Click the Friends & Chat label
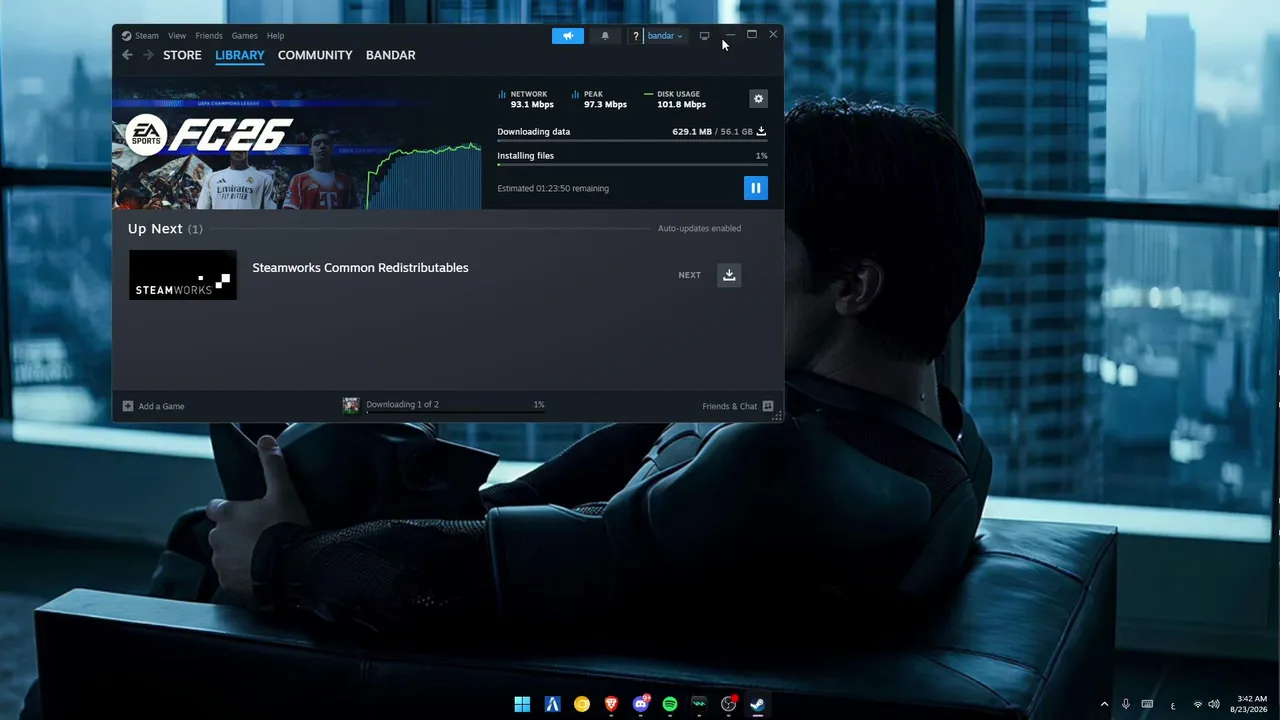Image resolution: width=1280 pixels, height=720 pixels. (x=730, y=406)
